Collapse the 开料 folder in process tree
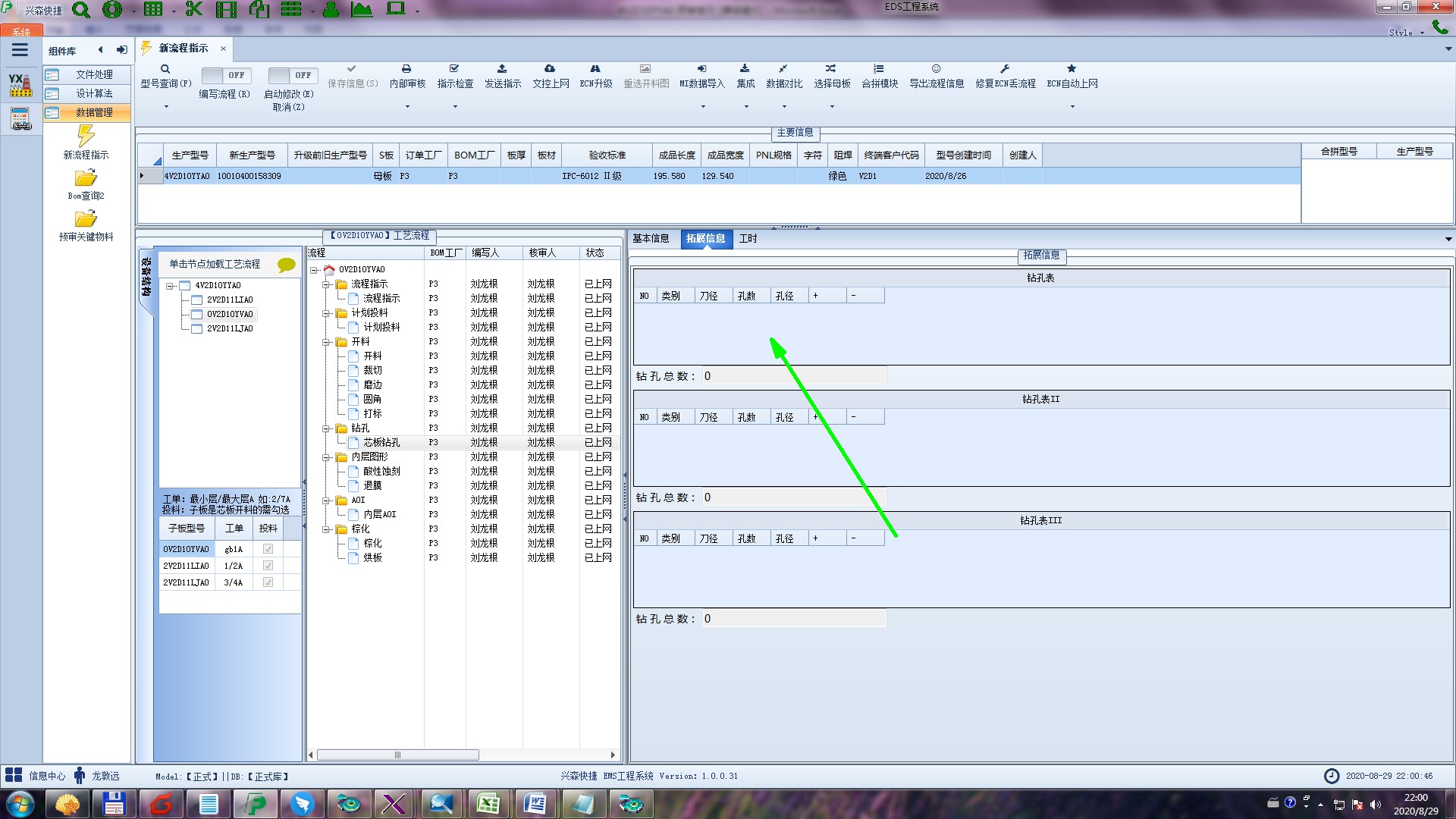Viewport: 1456px width, 819px height. tap(326, 342)
